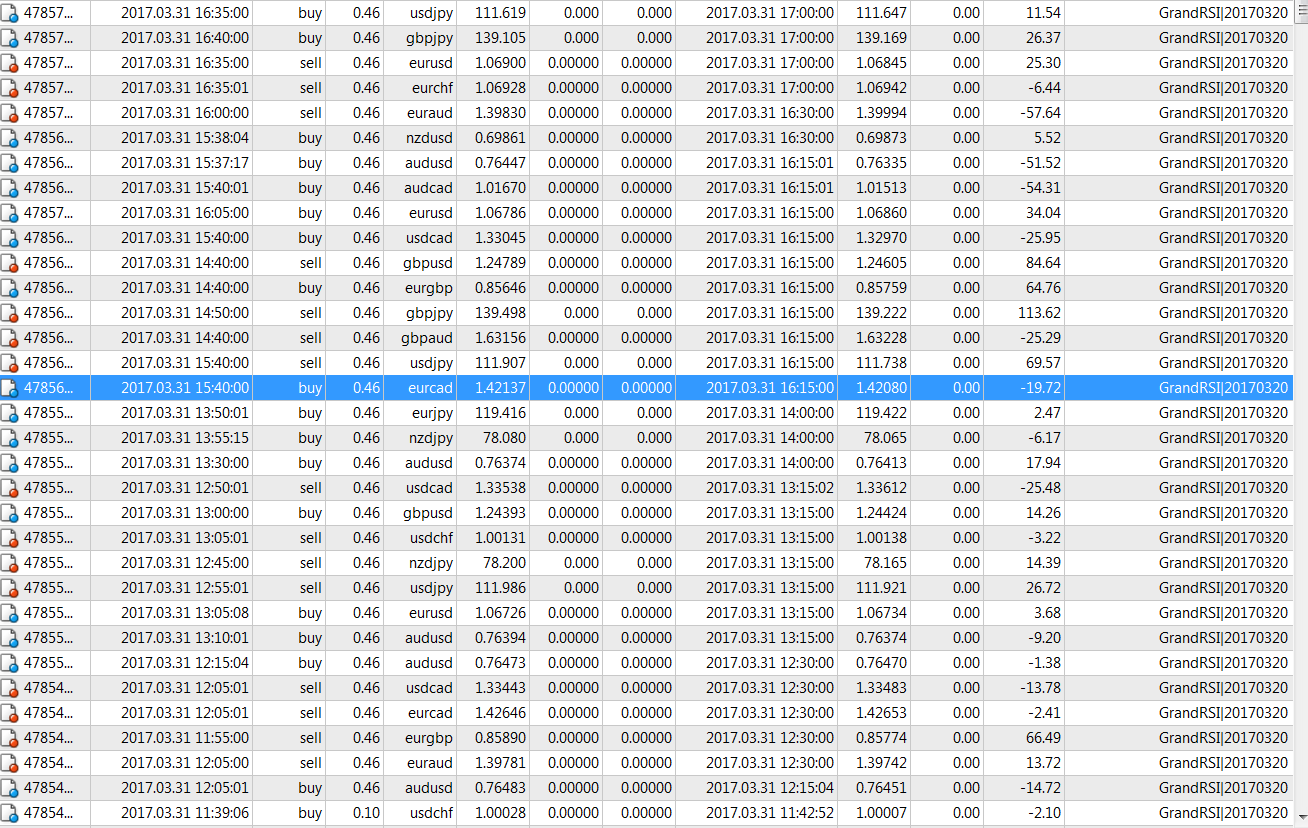Click the GrandRSI|20170320 comment in eurjpy row
Image resolution: width=1308 pixels, height=828 pixels.
(1224, 413)
